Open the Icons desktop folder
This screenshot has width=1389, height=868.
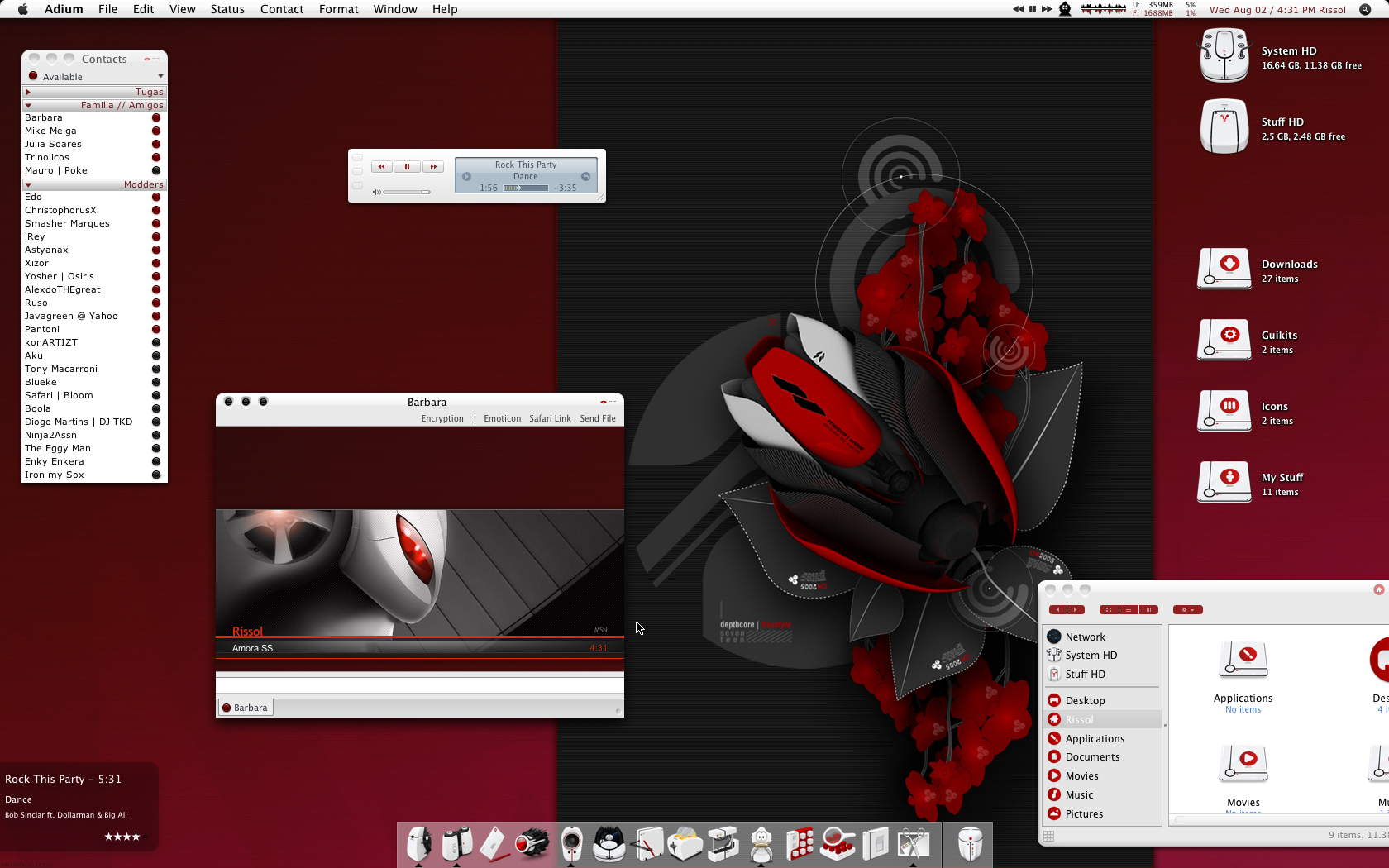pyautogui.click(x=1224, y=411)
